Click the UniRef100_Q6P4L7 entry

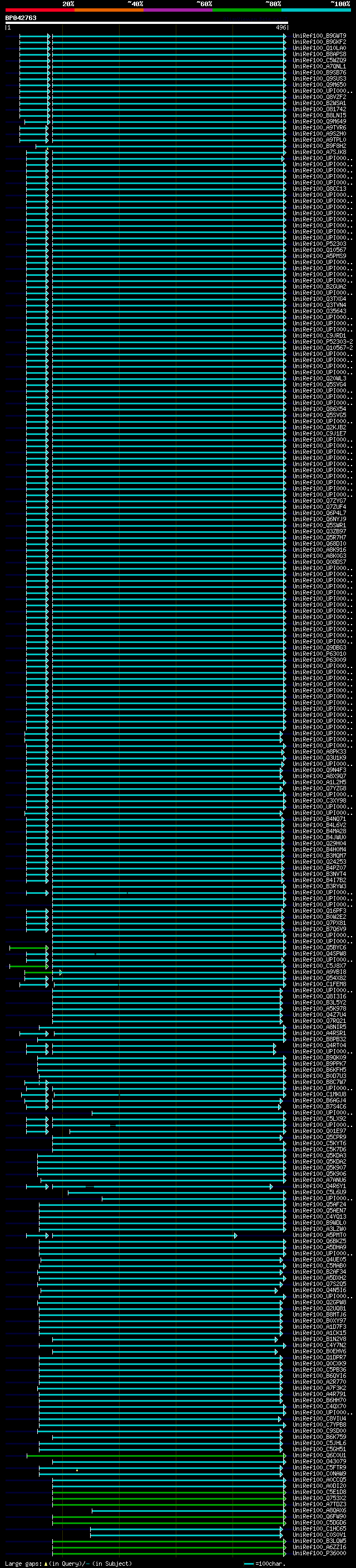[319, 512]
